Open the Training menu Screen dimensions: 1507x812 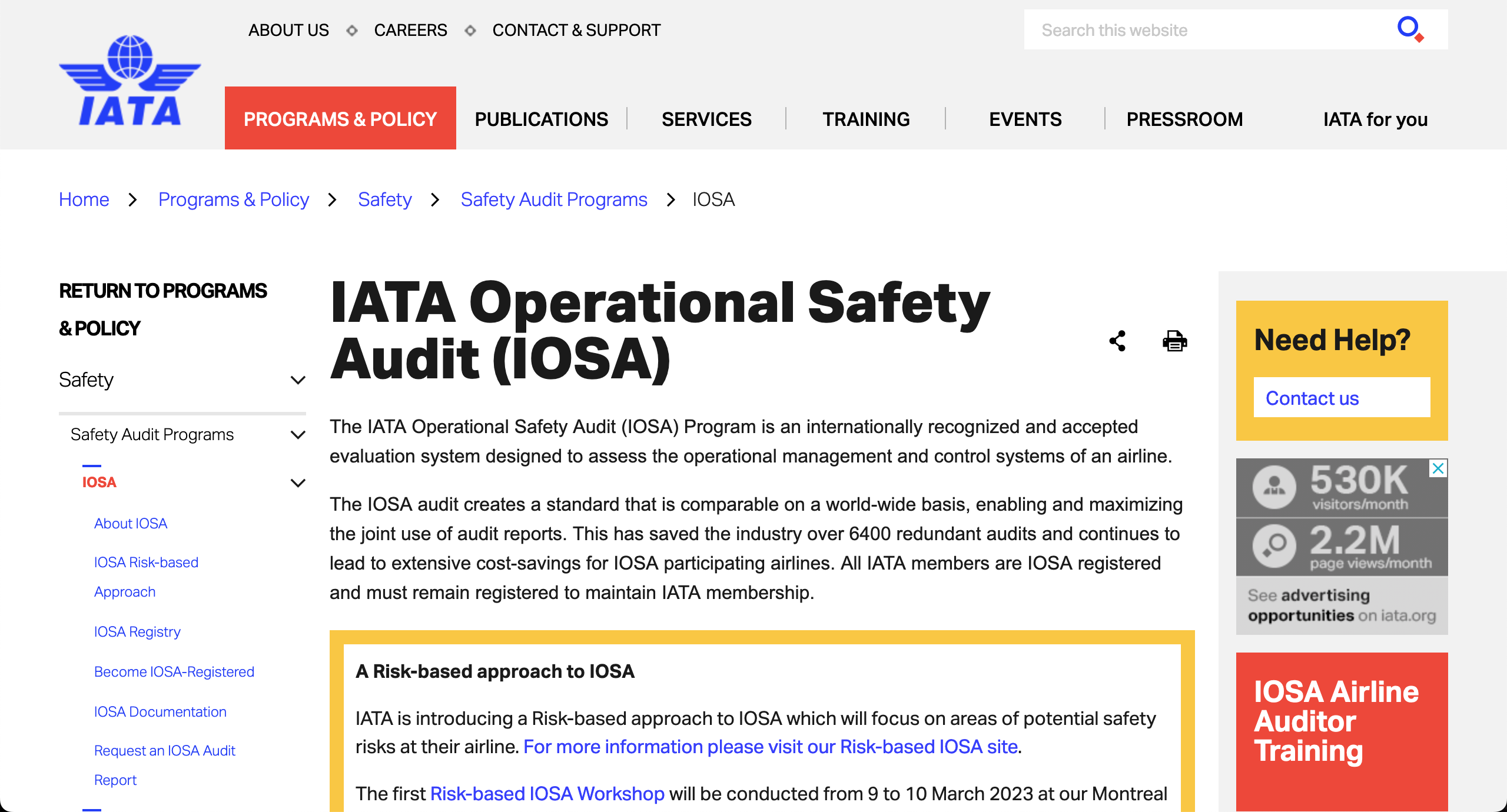click(x=866, y=119)
